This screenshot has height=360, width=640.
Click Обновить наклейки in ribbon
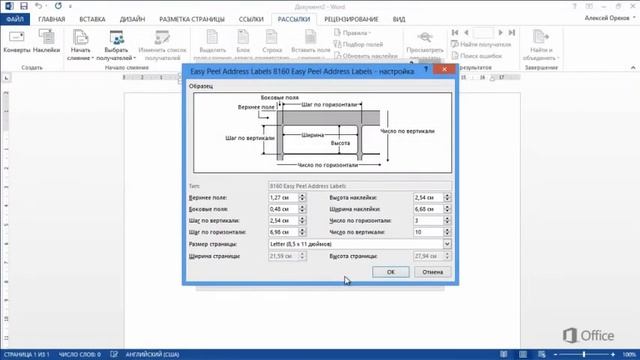(x=366, y=56)
